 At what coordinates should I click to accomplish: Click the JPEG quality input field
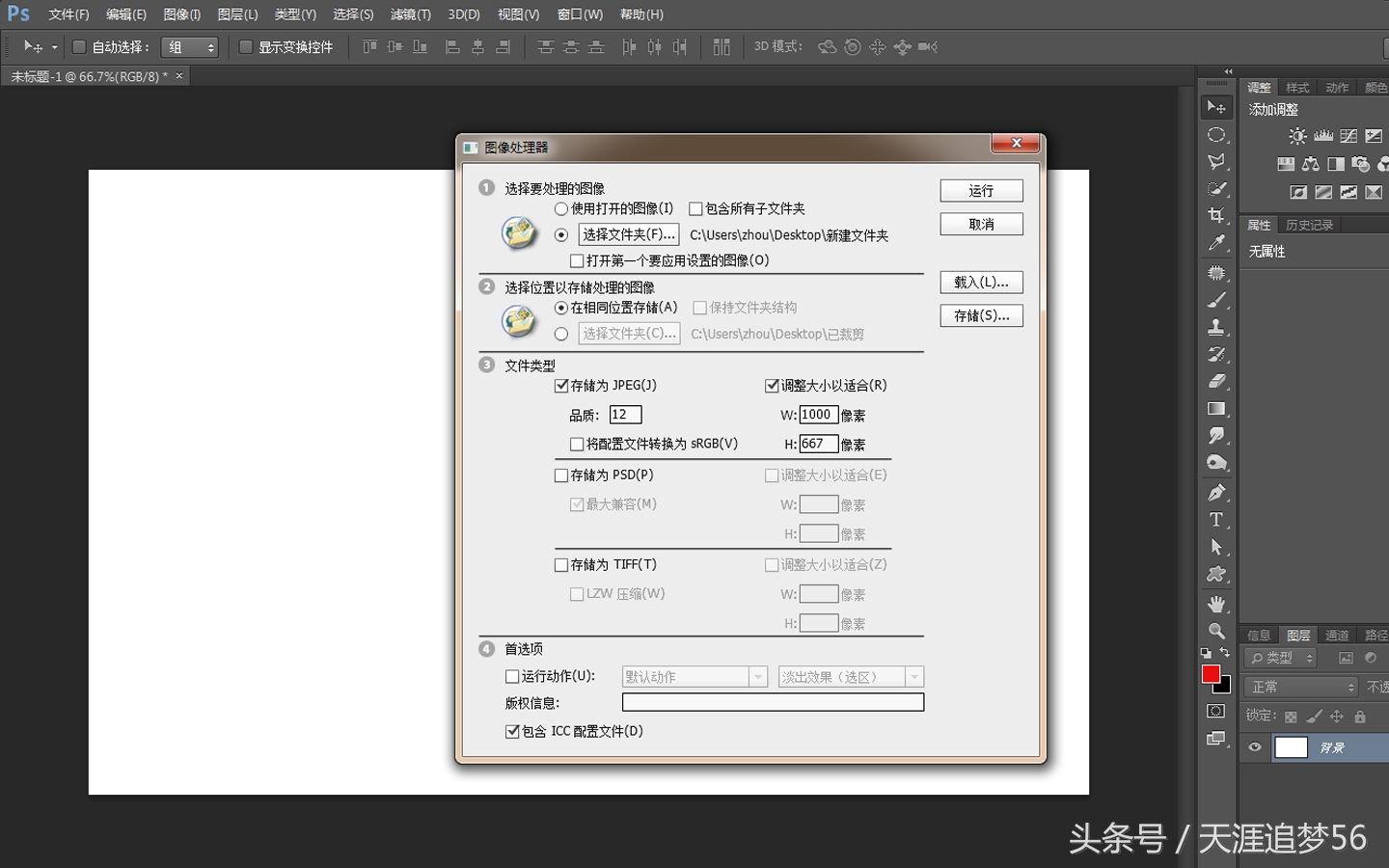(x=625, y=415)
